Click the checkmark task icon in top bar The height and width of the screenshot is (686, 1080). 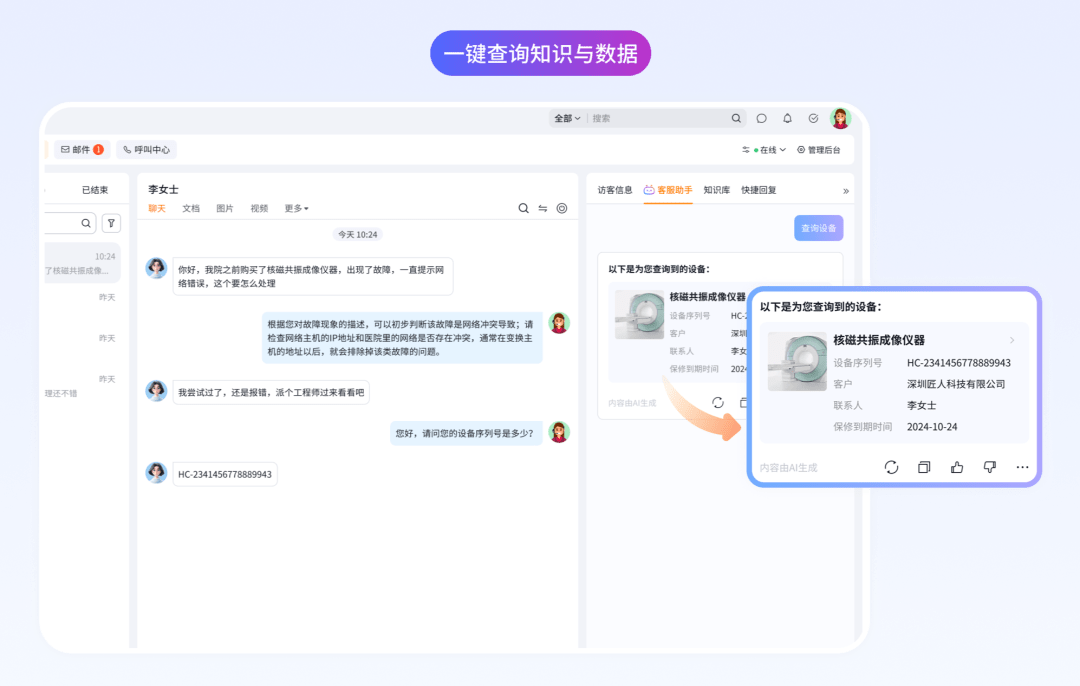[813, 118]
